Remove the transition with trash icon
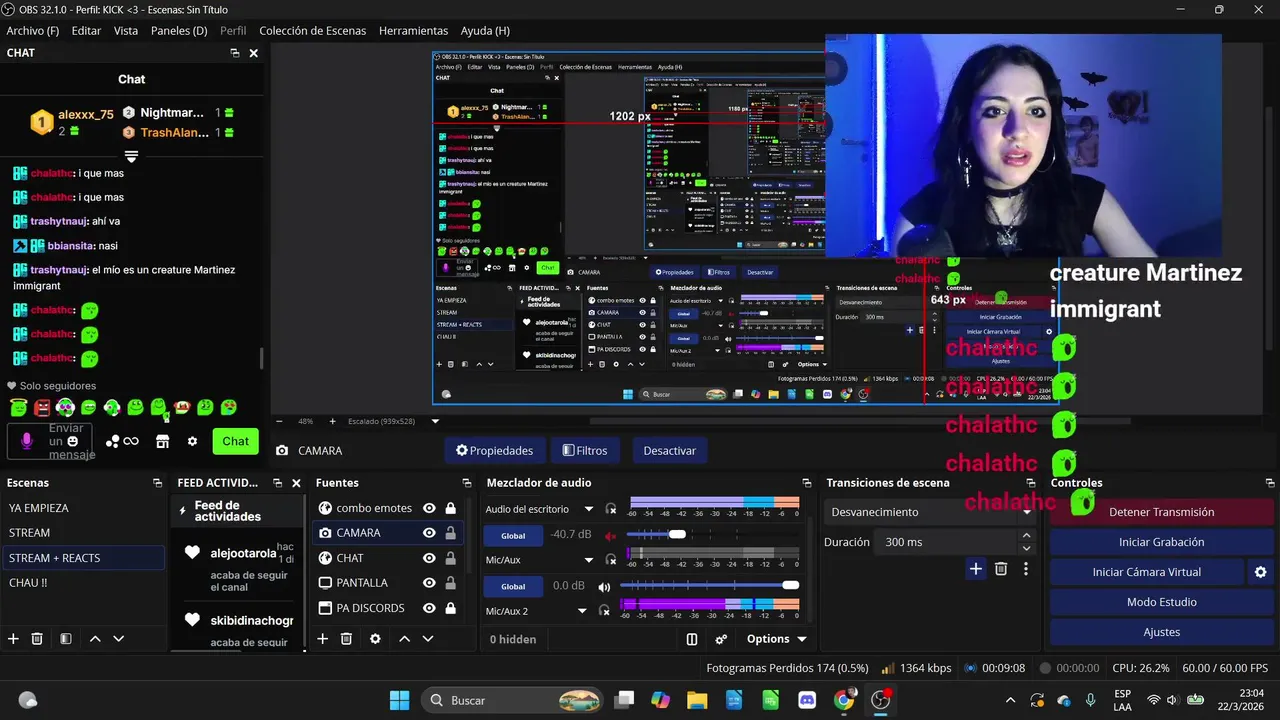This screenshot has height=720, width=1280. click(x=1001, y=569)
